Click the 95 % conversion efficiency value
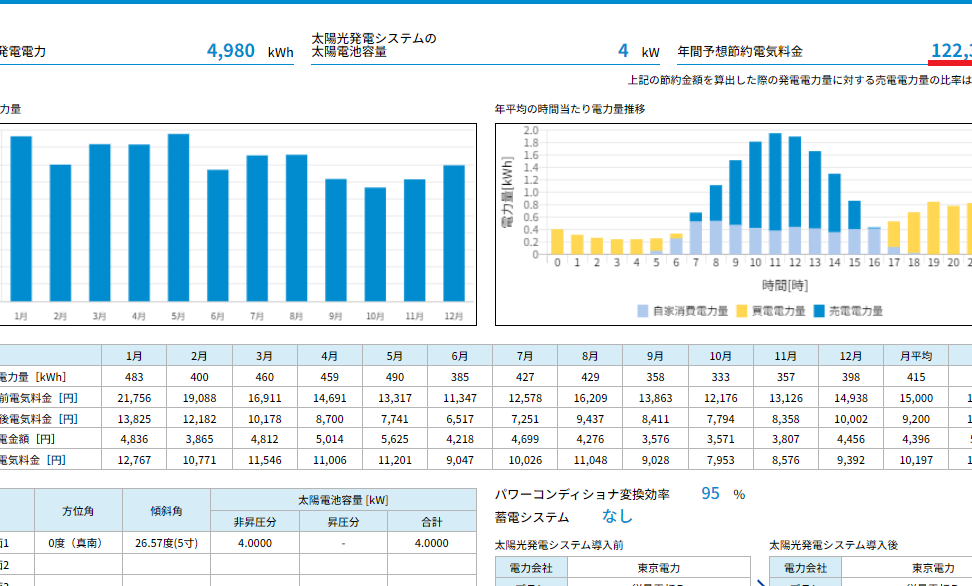This screenshot has height=586, width=972. click(x=710, y=494)
